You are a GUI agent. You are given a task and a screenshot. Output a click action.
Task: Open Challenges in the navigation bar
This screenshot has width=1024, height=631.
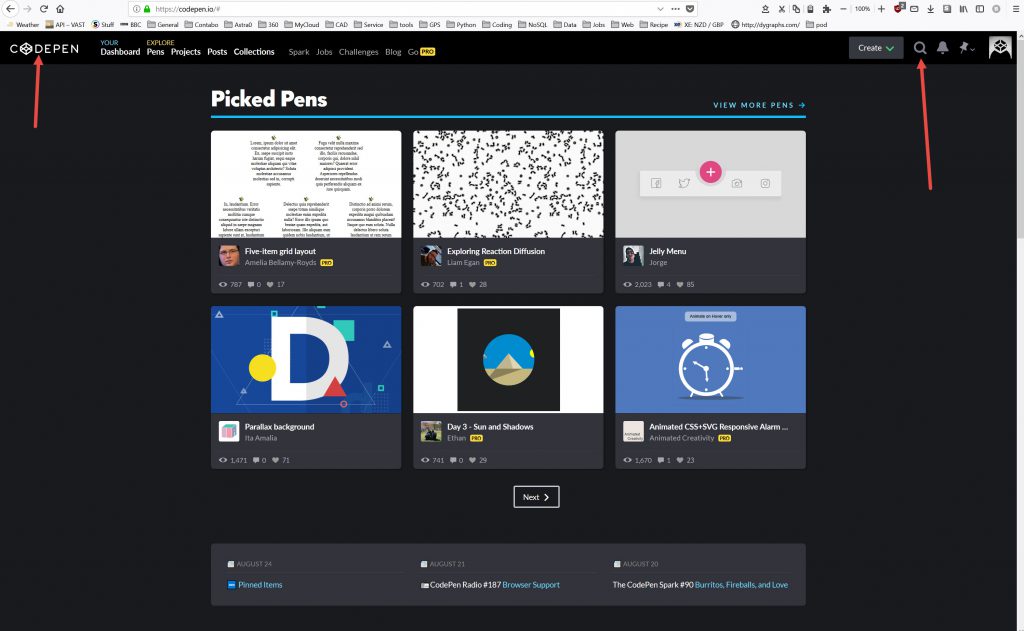point(358,52)
